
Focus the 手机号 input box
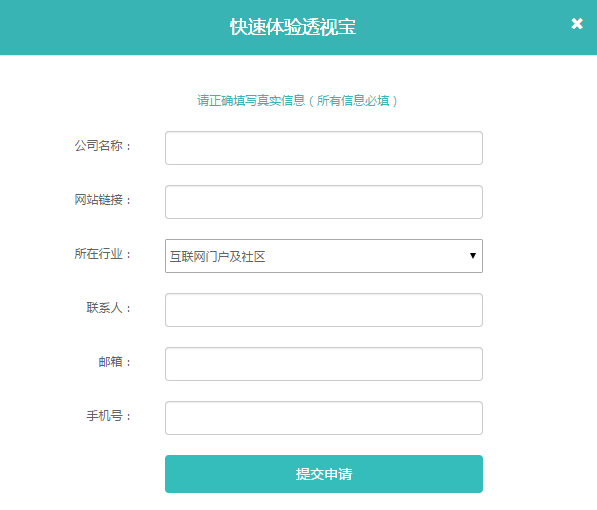324,418
